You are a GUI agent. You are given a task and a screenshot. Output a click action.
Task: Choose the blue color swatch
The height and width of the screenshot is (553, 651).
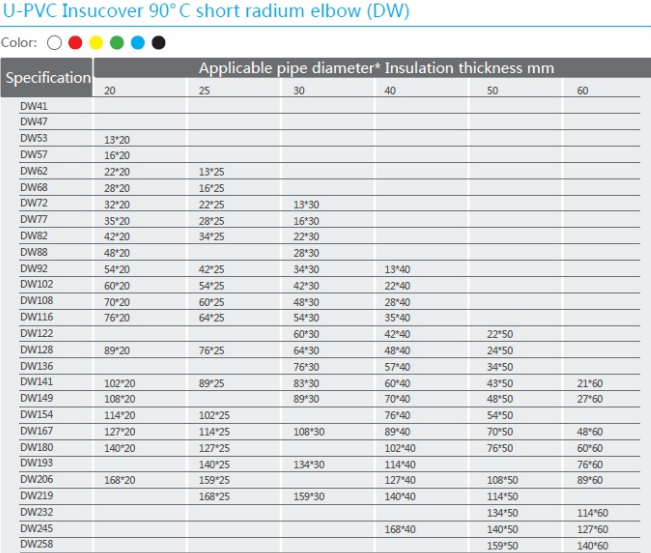point(138,42)
